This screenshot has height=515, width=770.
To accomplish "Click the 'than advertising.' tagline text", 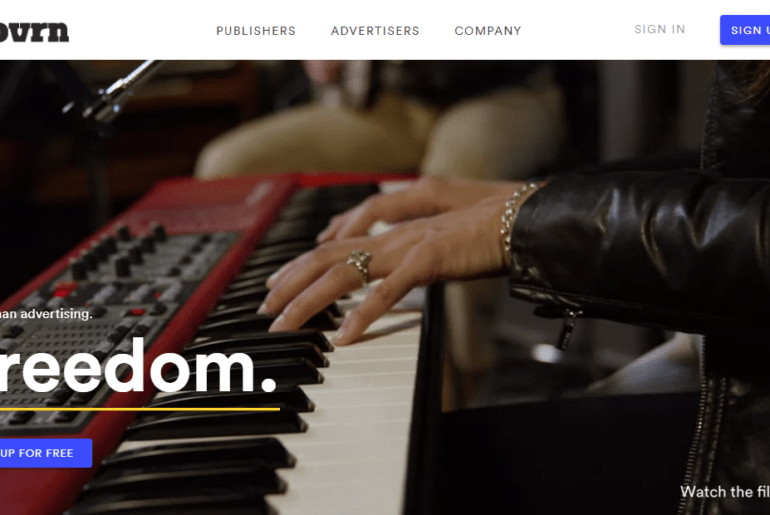I will coord(46,314).
